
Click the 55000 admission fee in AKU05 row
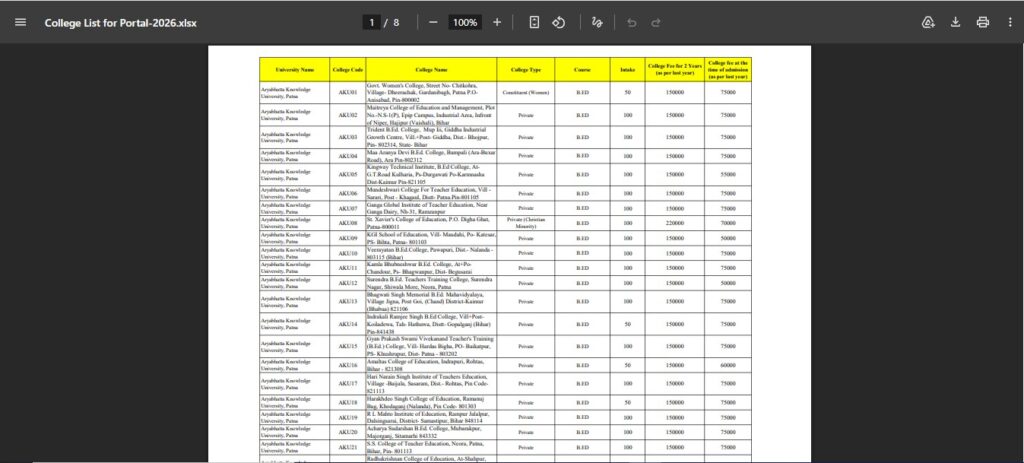(728, 174)
